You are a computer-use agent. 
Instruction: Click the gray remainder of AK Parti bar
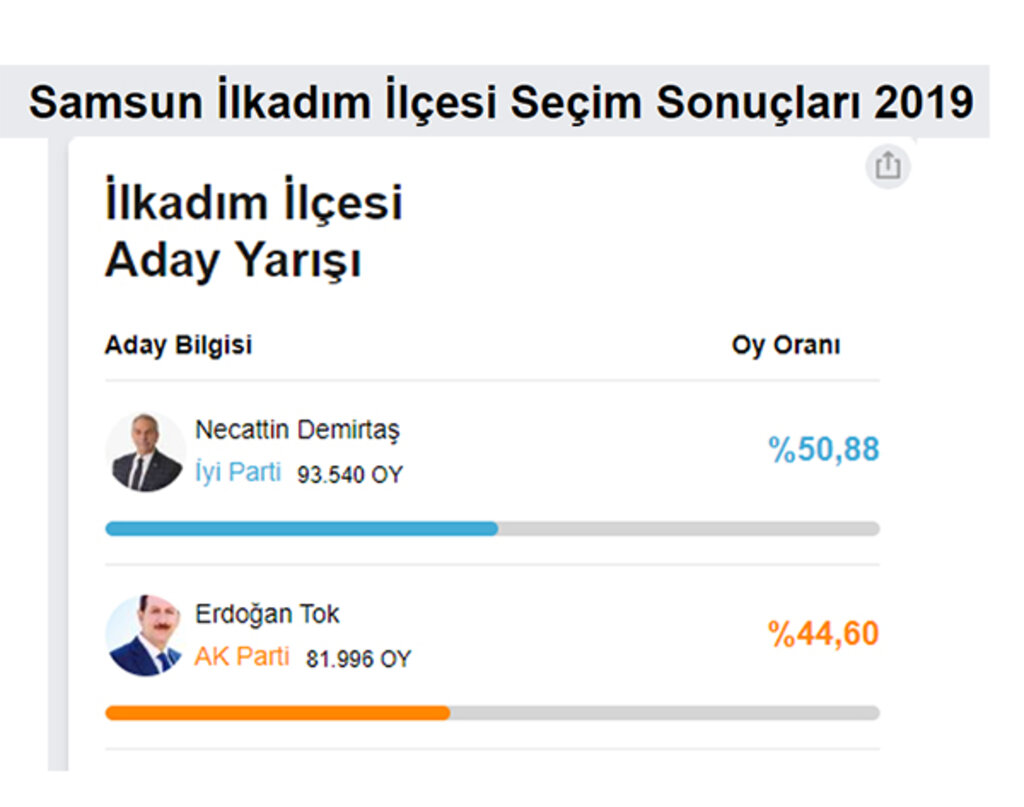[665, 712]
